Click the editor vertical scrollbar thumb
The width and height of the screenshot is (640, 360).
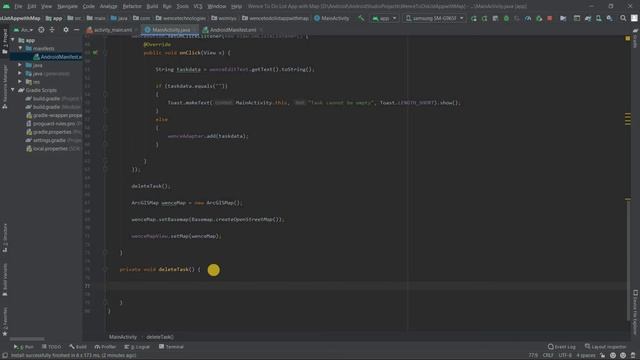pyautogui.click(x=628, y=260)
